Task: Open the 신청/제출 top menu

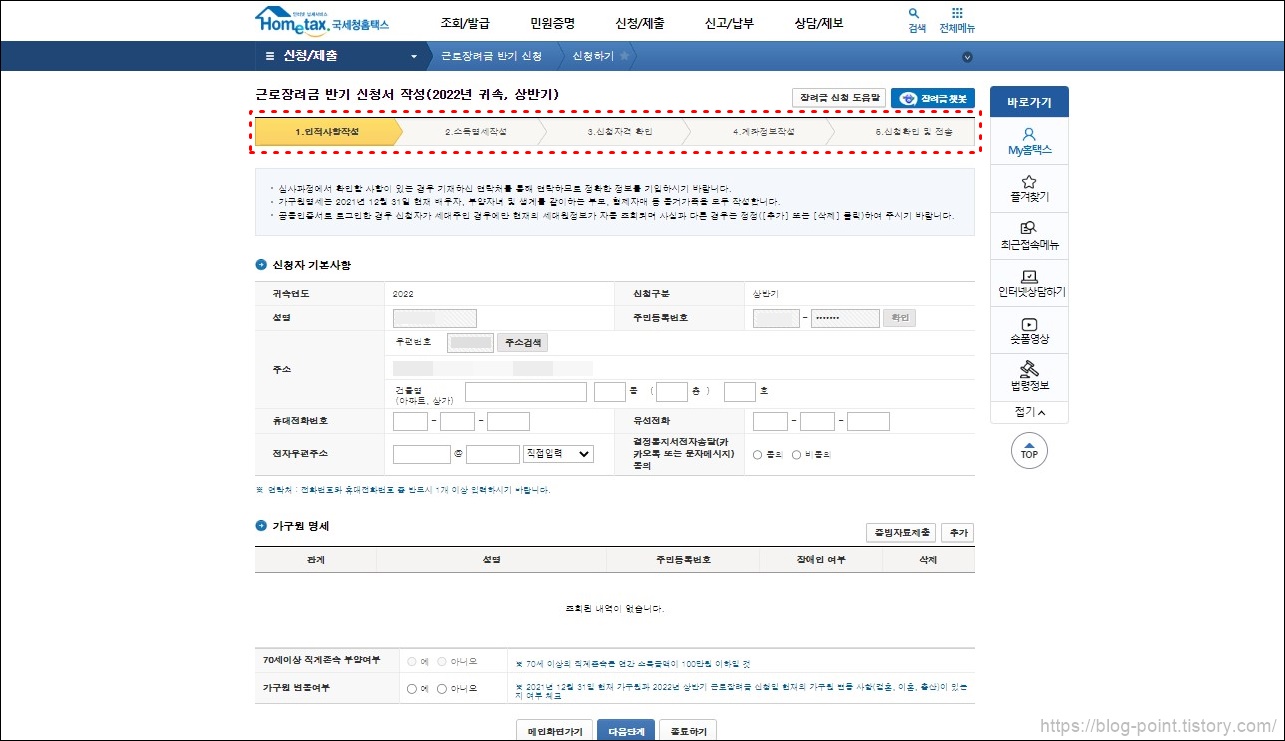Action: click(640, 23)
